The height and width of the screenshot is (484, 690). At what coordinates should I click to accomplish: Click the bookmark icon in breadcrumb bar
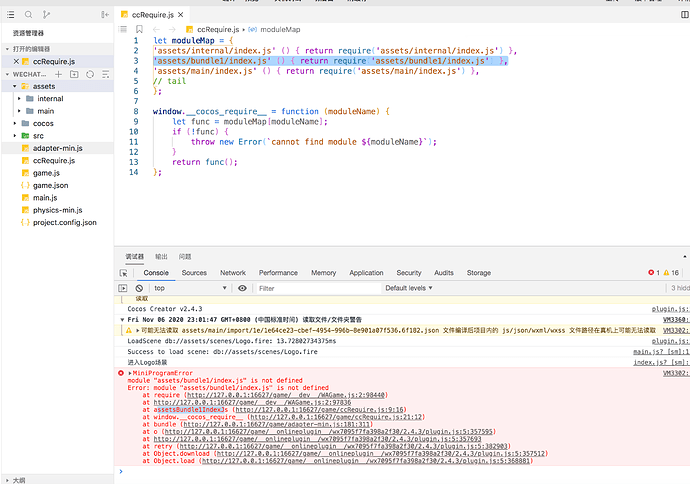pos(139,29)
